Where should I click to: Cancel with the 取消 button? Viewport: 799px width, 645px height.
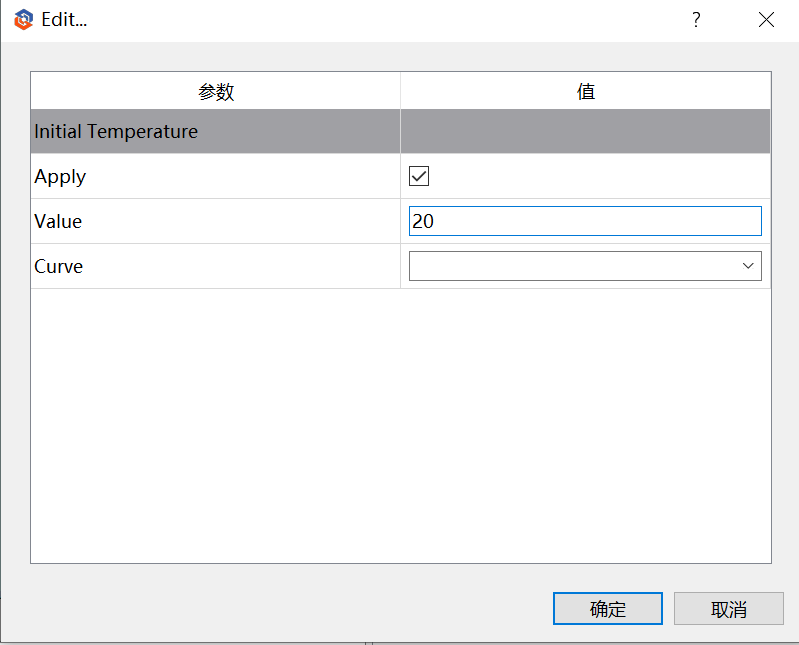coord(729,608)
